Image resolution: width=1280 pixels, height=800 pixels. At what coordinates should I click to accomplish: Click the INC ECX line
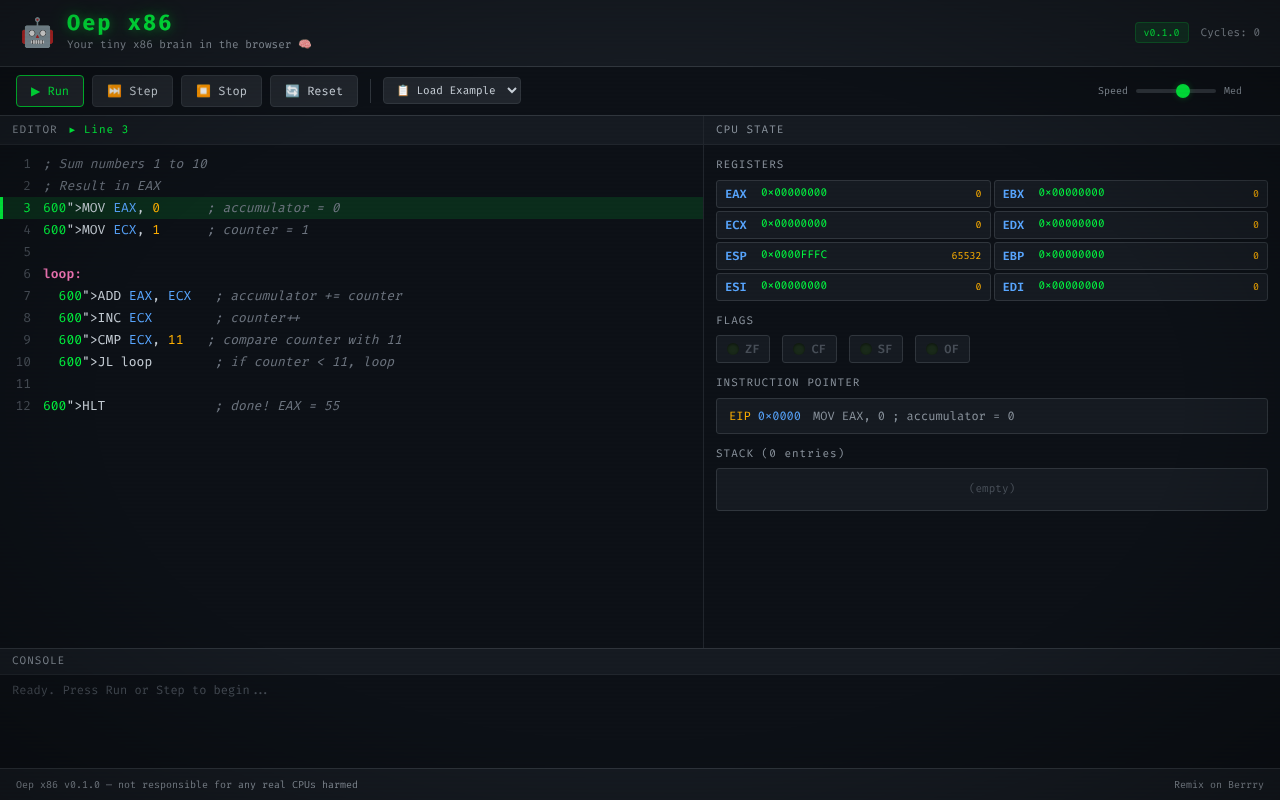click(x=351, y=318)
